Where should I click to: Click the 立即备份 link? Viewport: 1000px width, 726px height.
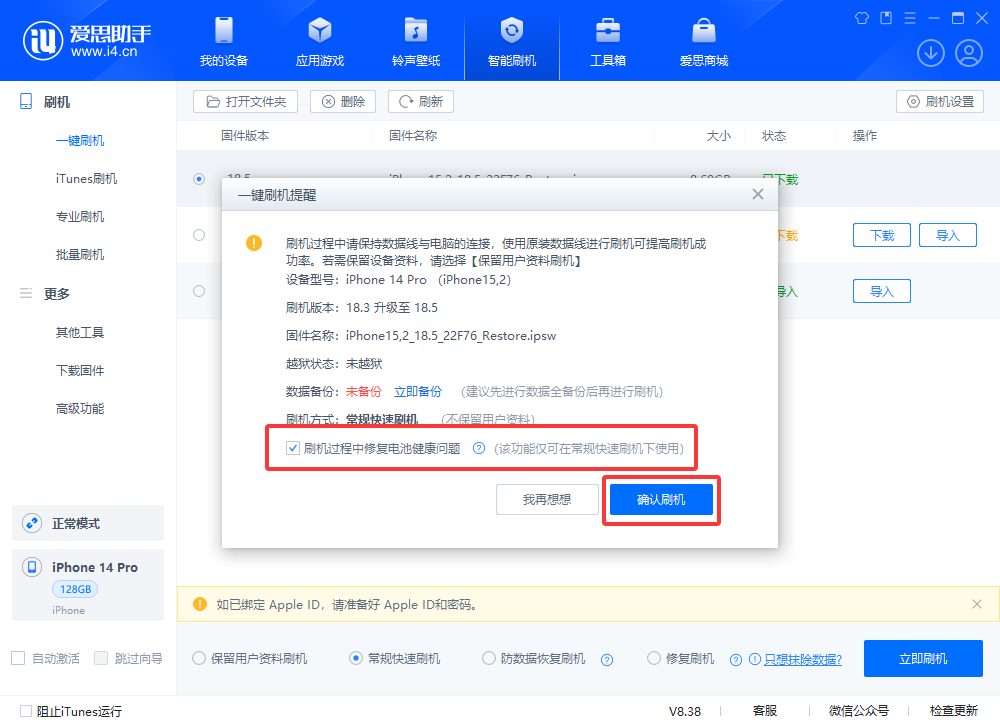point(418,392)
